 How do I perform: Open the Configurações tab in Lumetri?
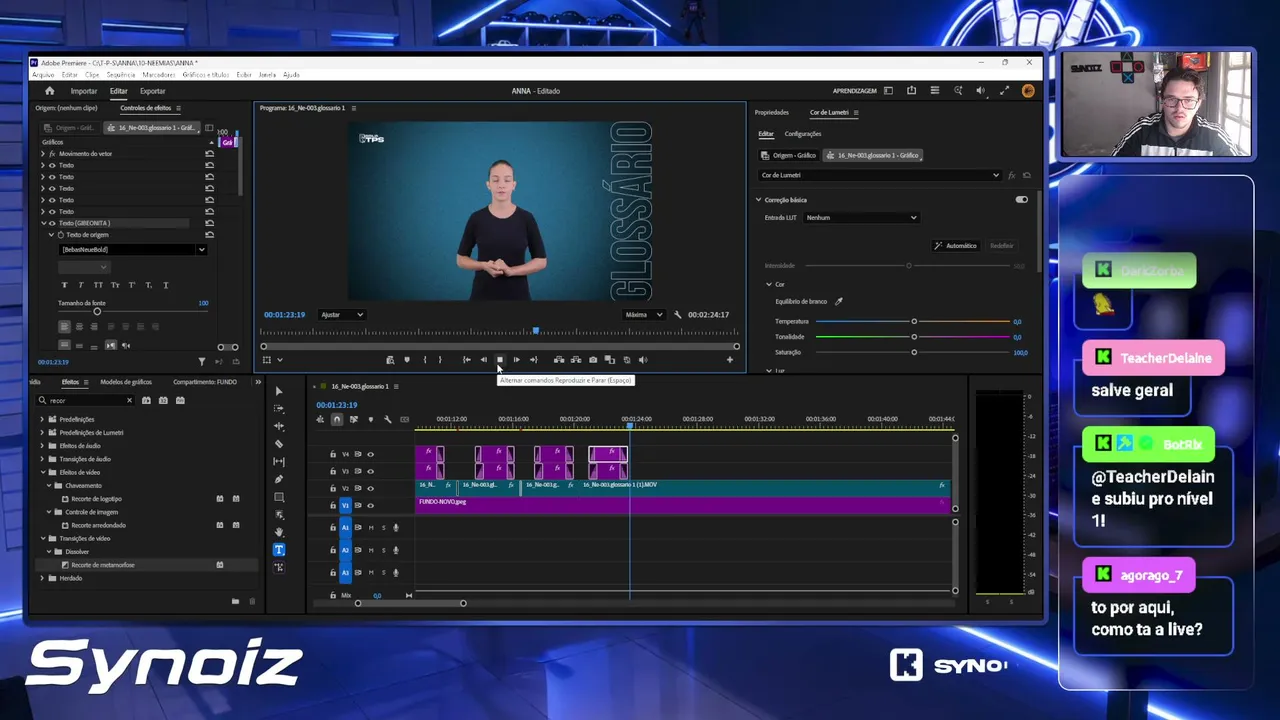803,134
